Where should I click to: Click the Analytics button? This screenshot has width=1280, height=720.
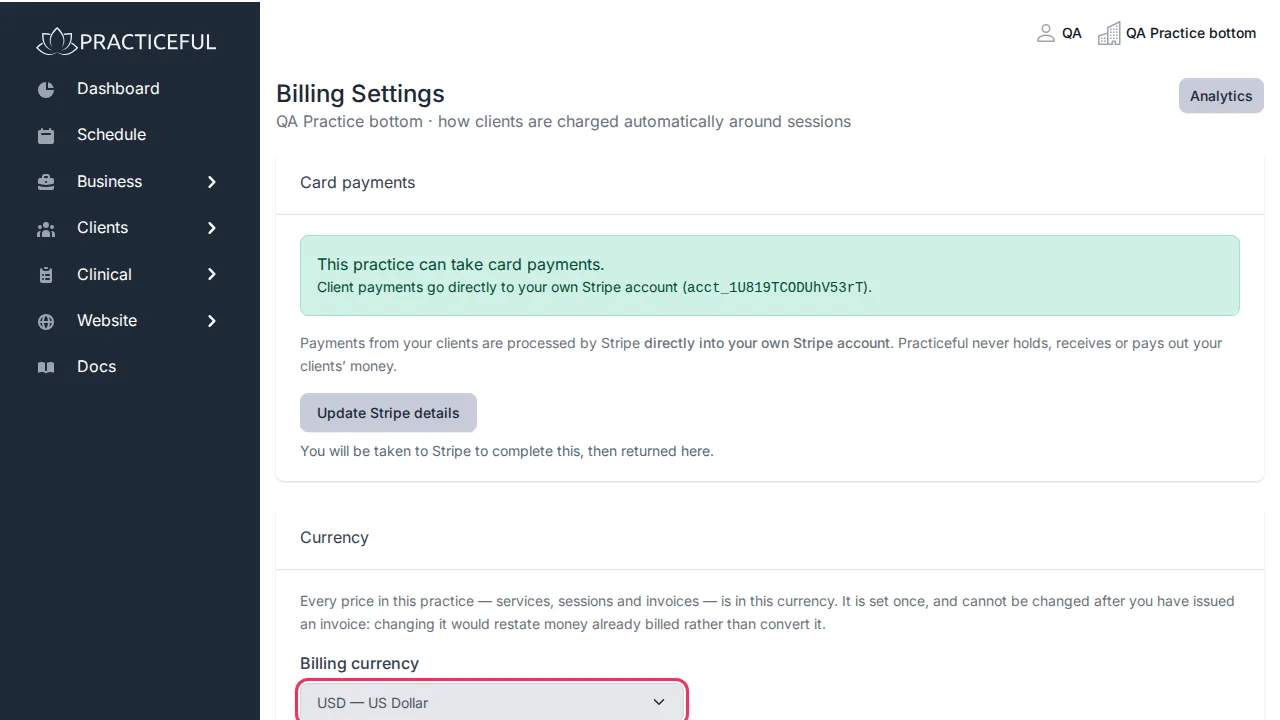1221,96
